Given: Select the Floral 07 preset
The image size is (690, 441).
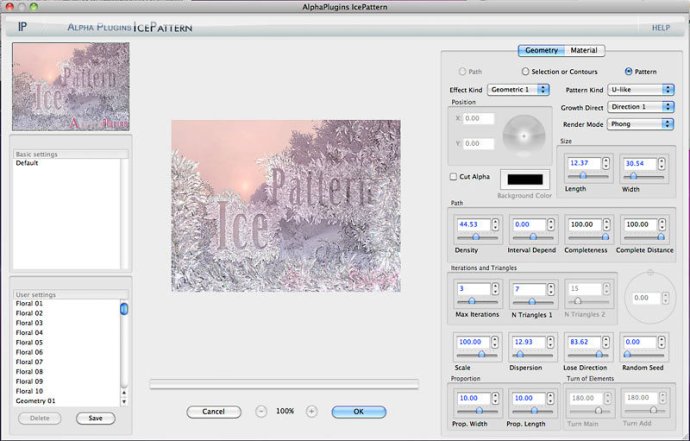Looking at the screenshot, I should tap(29, 362).
